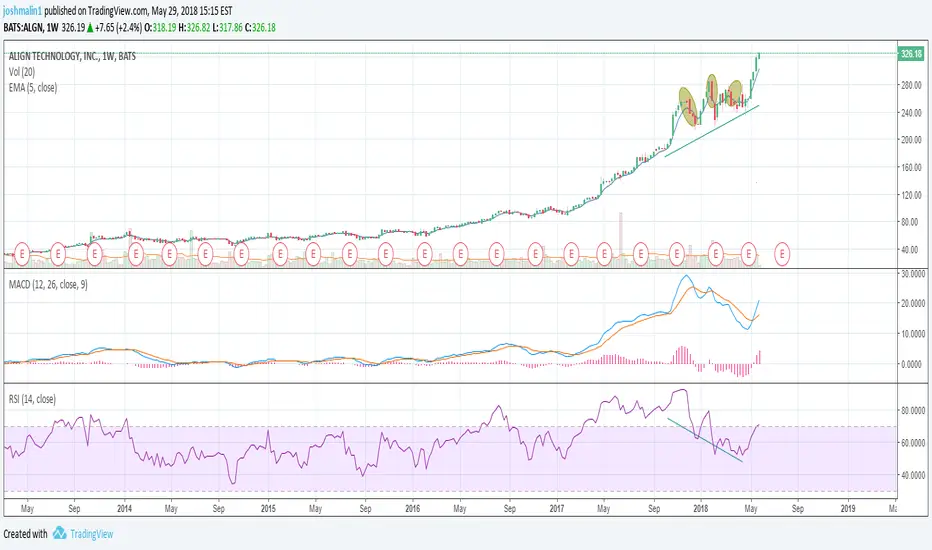932x550 pixels.
Task: Open the blue TradingView text link
Action: [92, 534]
